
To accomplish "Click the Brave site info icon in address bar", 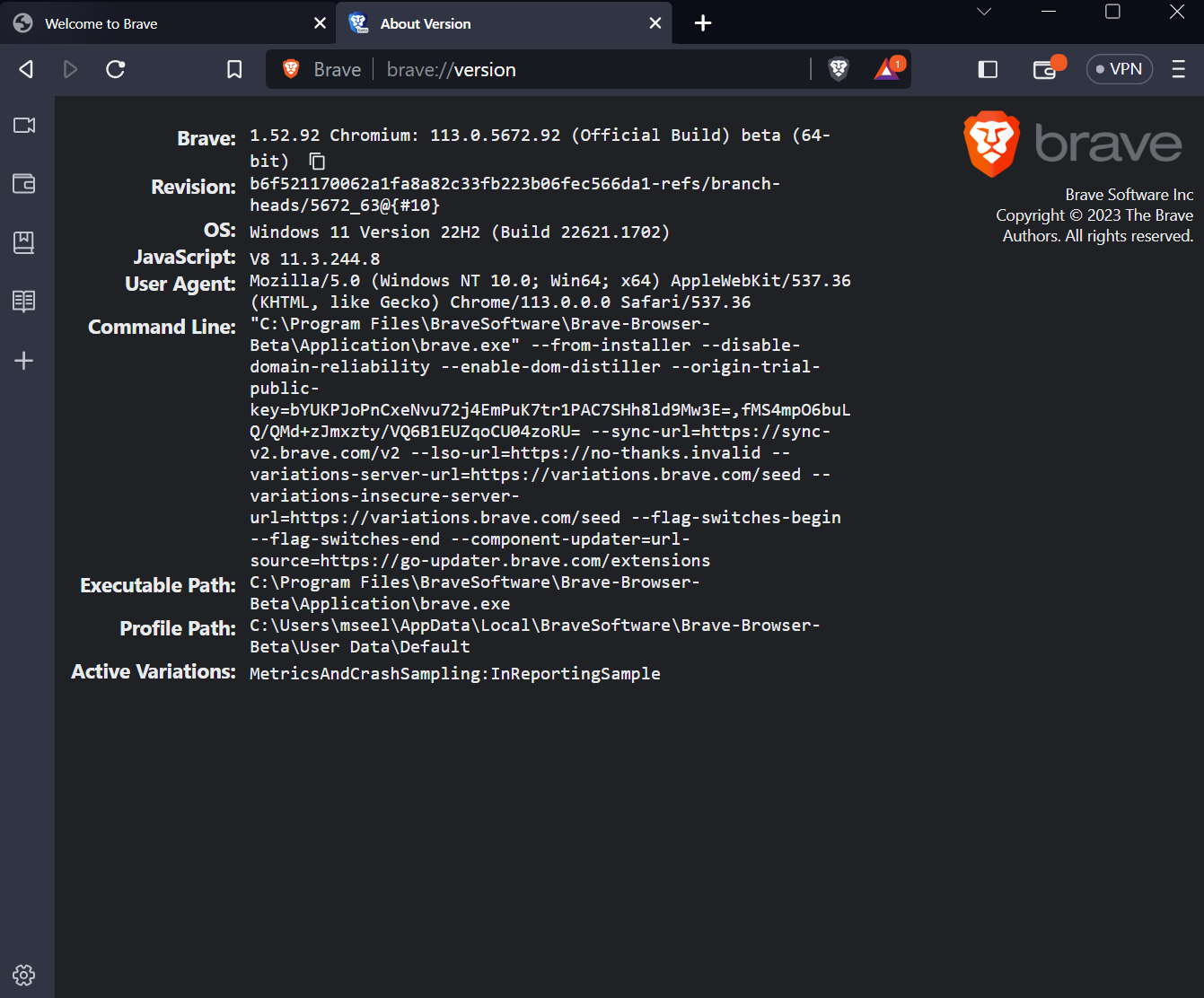I will pyautogui.click(x=321, y=70).
